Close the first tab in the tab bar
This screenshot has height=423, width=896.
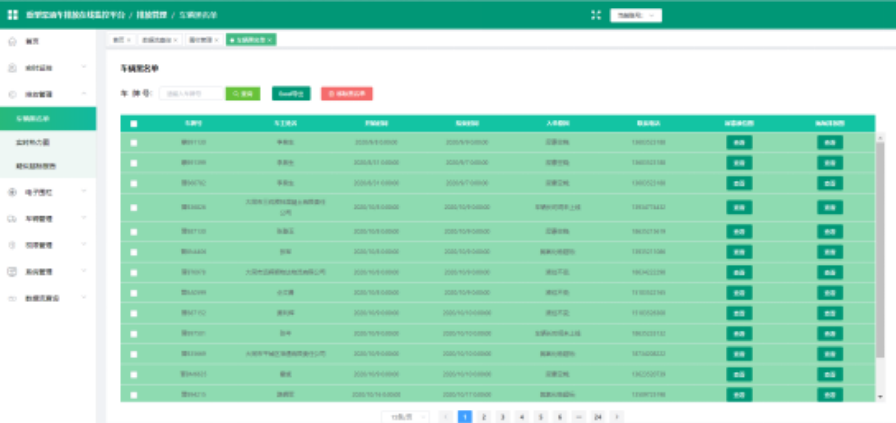tap(130, 40)
